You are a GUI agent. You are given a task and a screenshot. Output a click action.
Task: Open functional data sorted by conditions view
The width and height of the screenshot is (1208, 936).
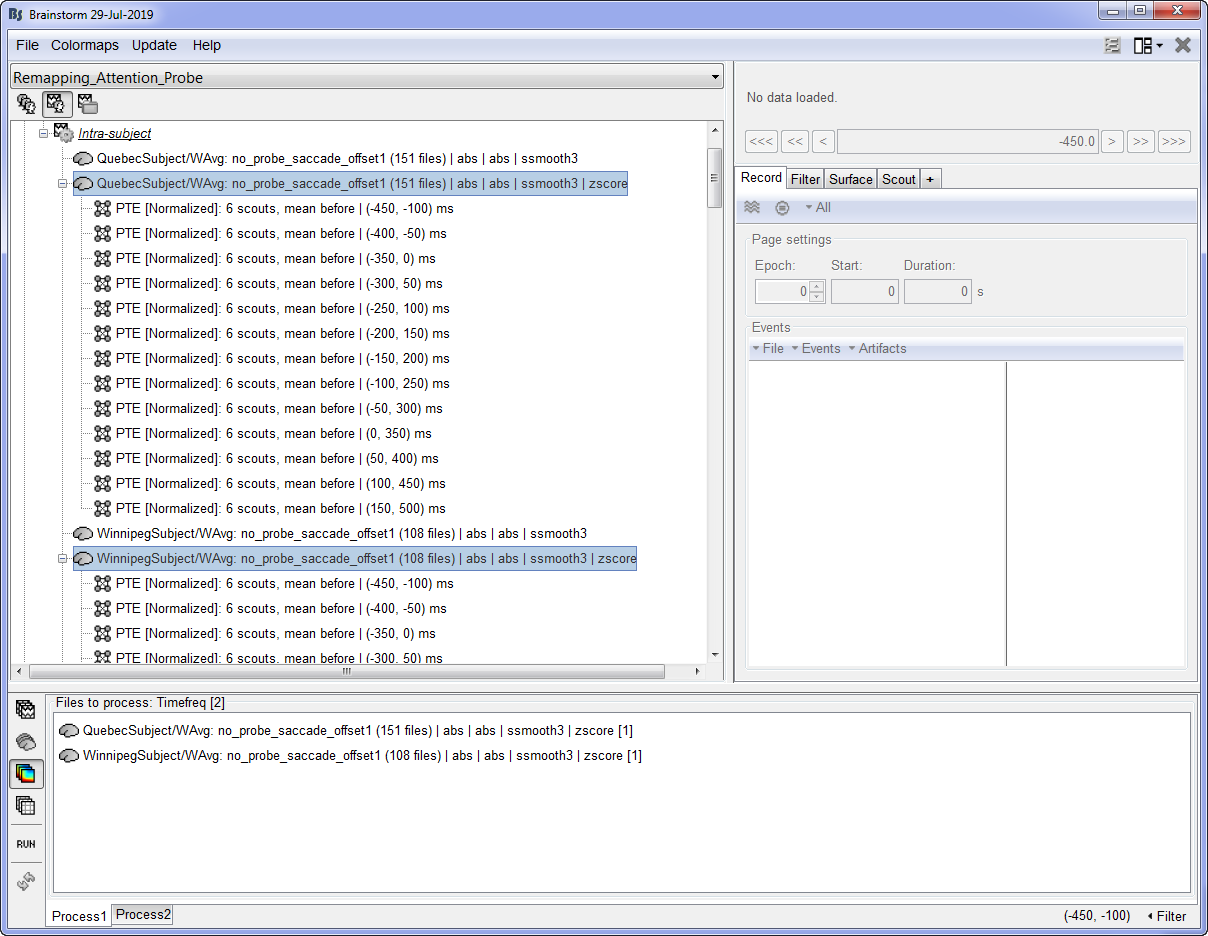coord(87,104)
